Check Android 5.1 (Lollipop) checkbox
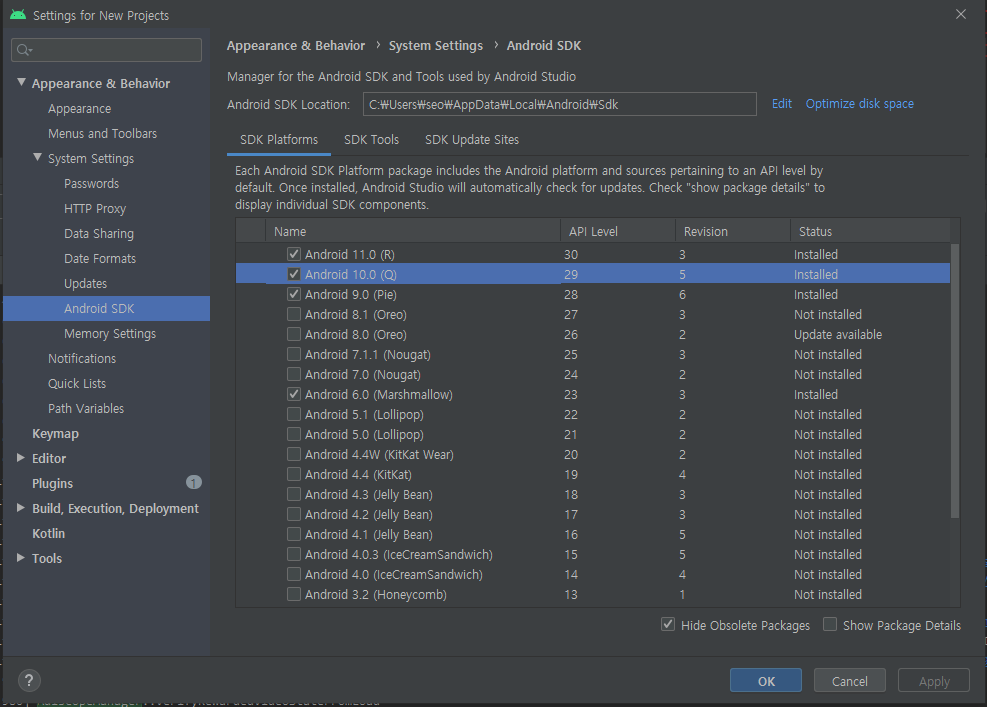Viewport: 987px width, 707px height. (294, 414)
